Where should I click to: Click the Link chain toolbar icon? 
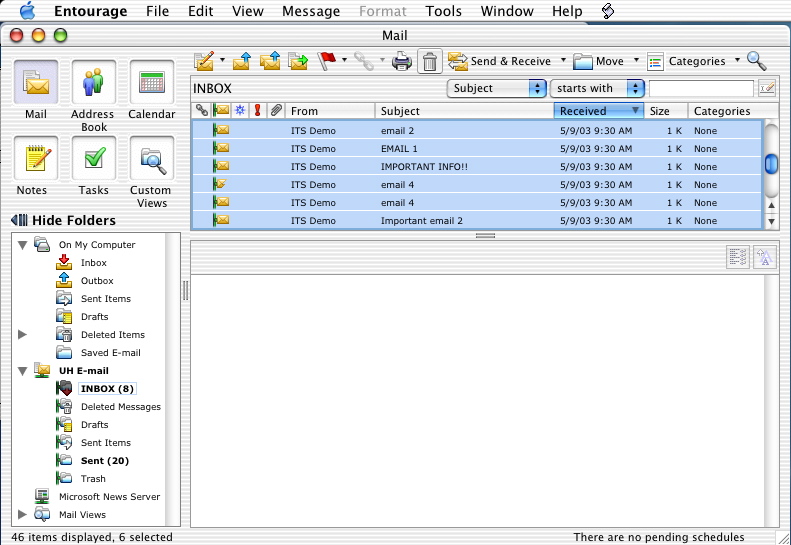point(364,61)
